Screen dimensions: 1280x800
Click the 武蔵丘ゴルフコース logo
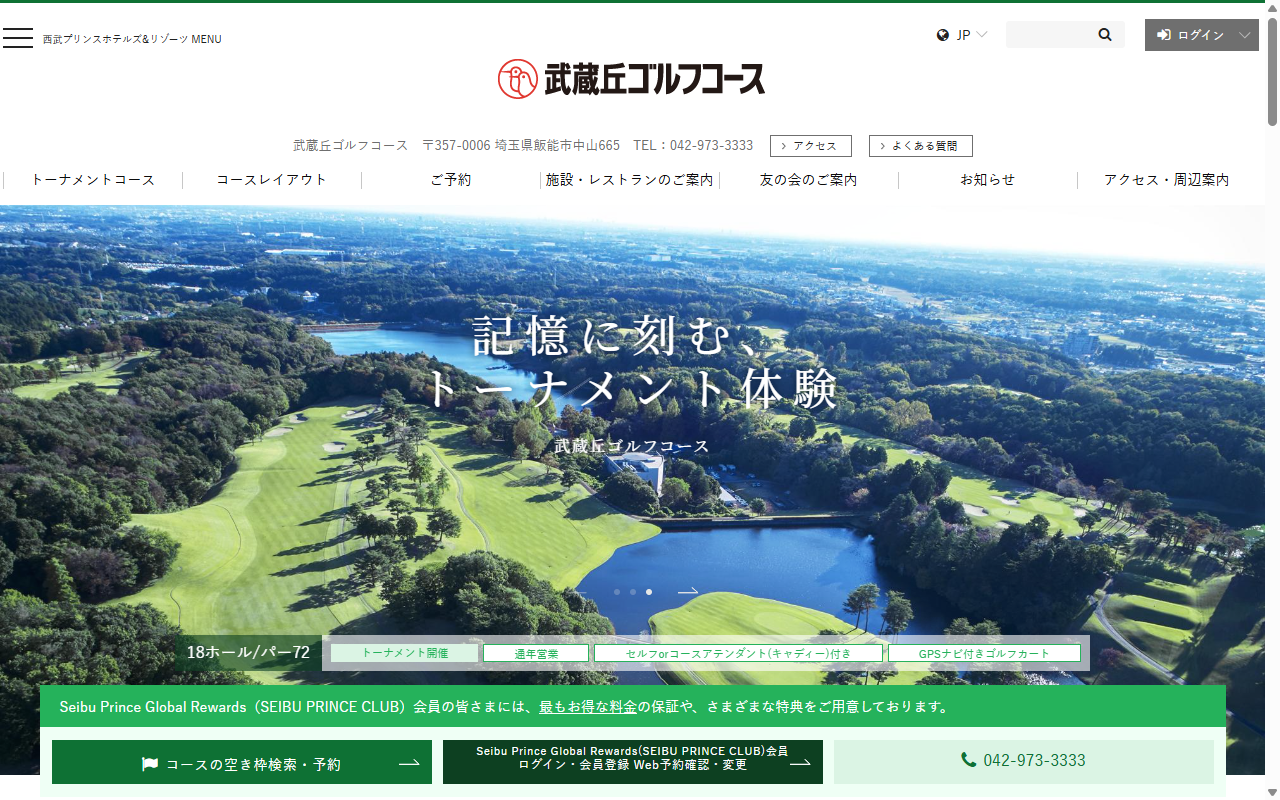click(x=631, y=78)
